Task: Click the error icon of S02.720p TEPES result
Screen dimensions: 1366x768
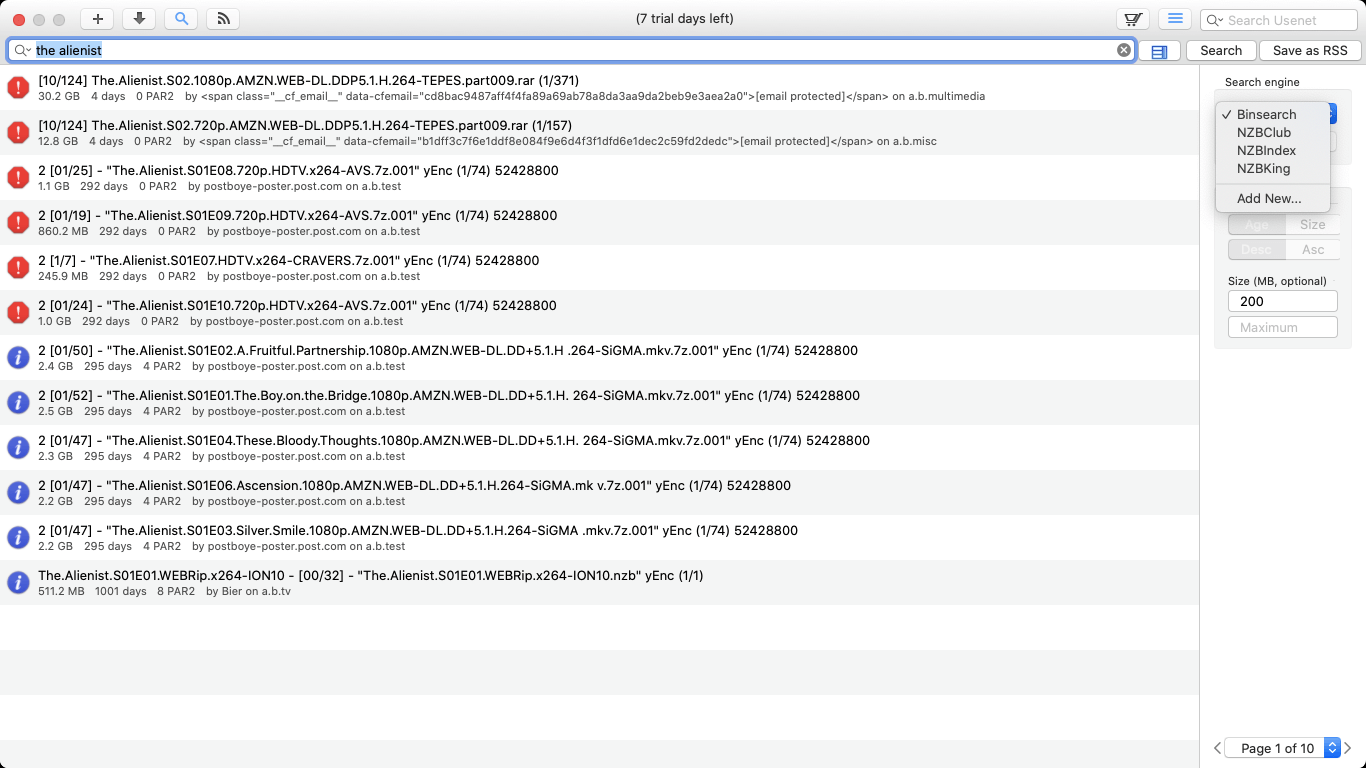Action: (x=18, y=132)
